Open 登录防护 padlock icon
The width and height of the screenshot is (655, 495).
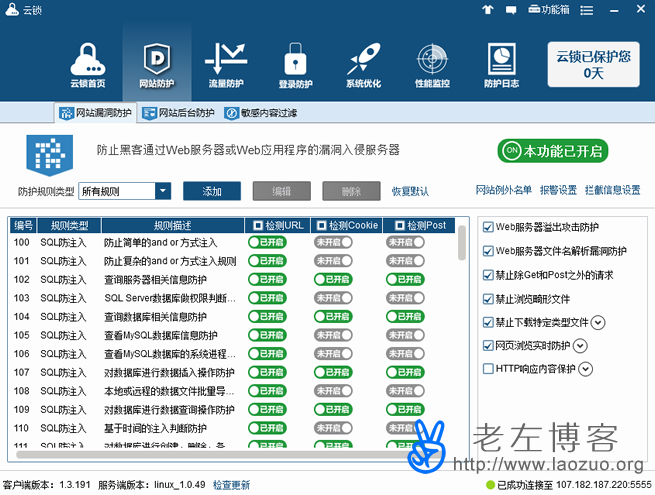point(295,65)
